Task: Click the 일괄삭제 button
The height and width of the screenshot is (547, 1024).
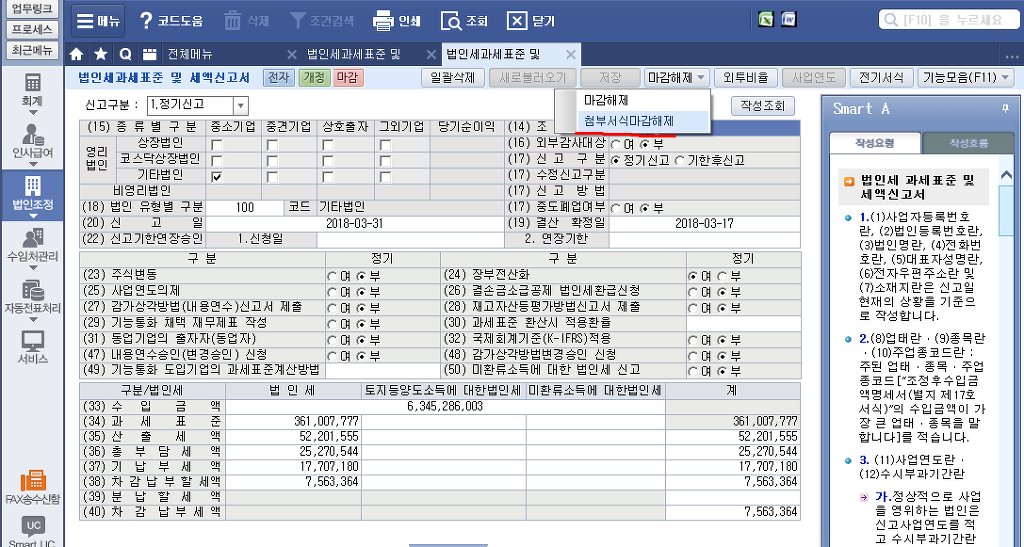Action: (452, 77)
